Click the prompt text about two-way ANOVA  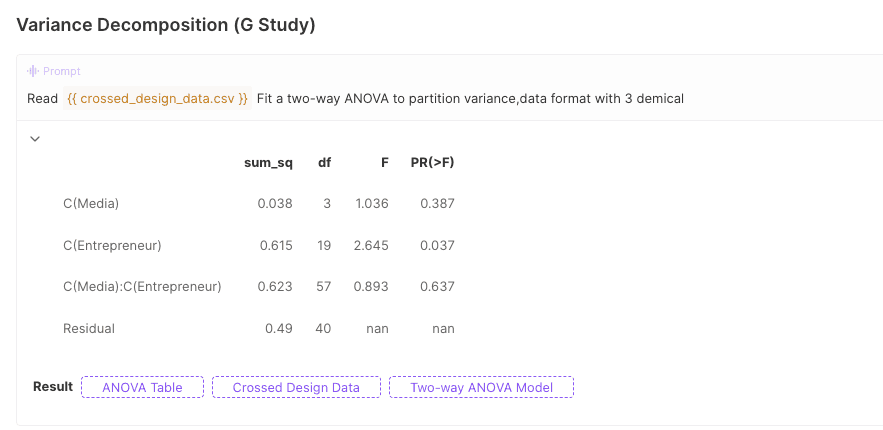click(x=470, y=98)
